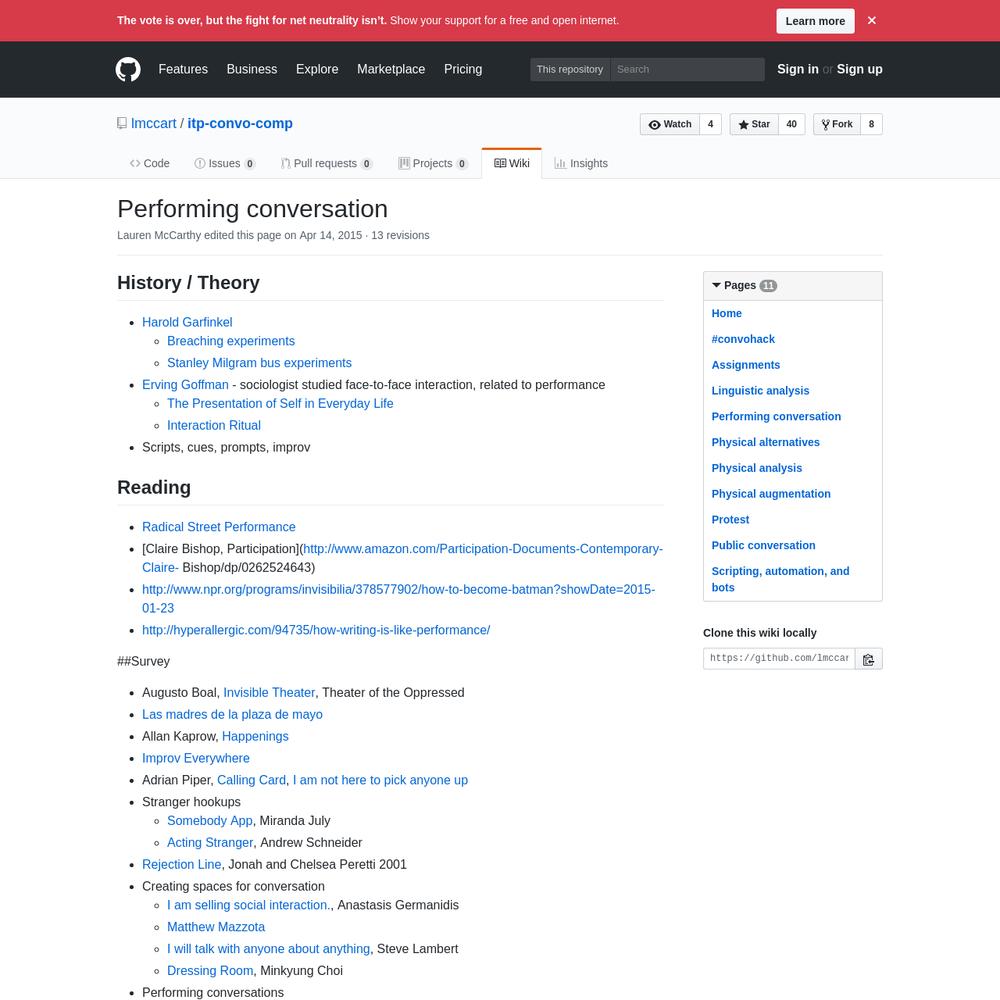Collapse the Pages list triangle
This screenshot has width=1000, height=1000.
coord(717,285)
